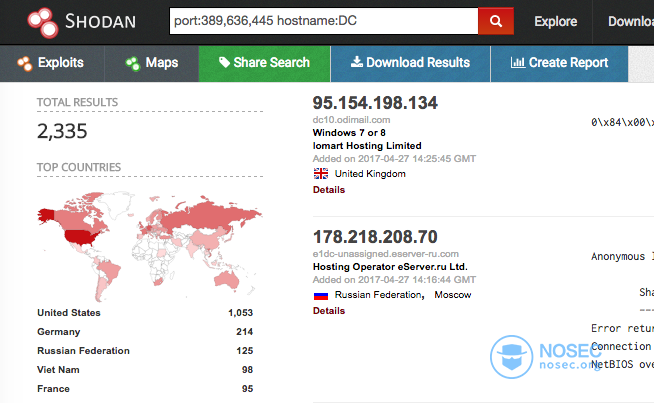Open the 95.154.198.134 result heading
This screenshot has width=654, height=403.
point(375,103)
